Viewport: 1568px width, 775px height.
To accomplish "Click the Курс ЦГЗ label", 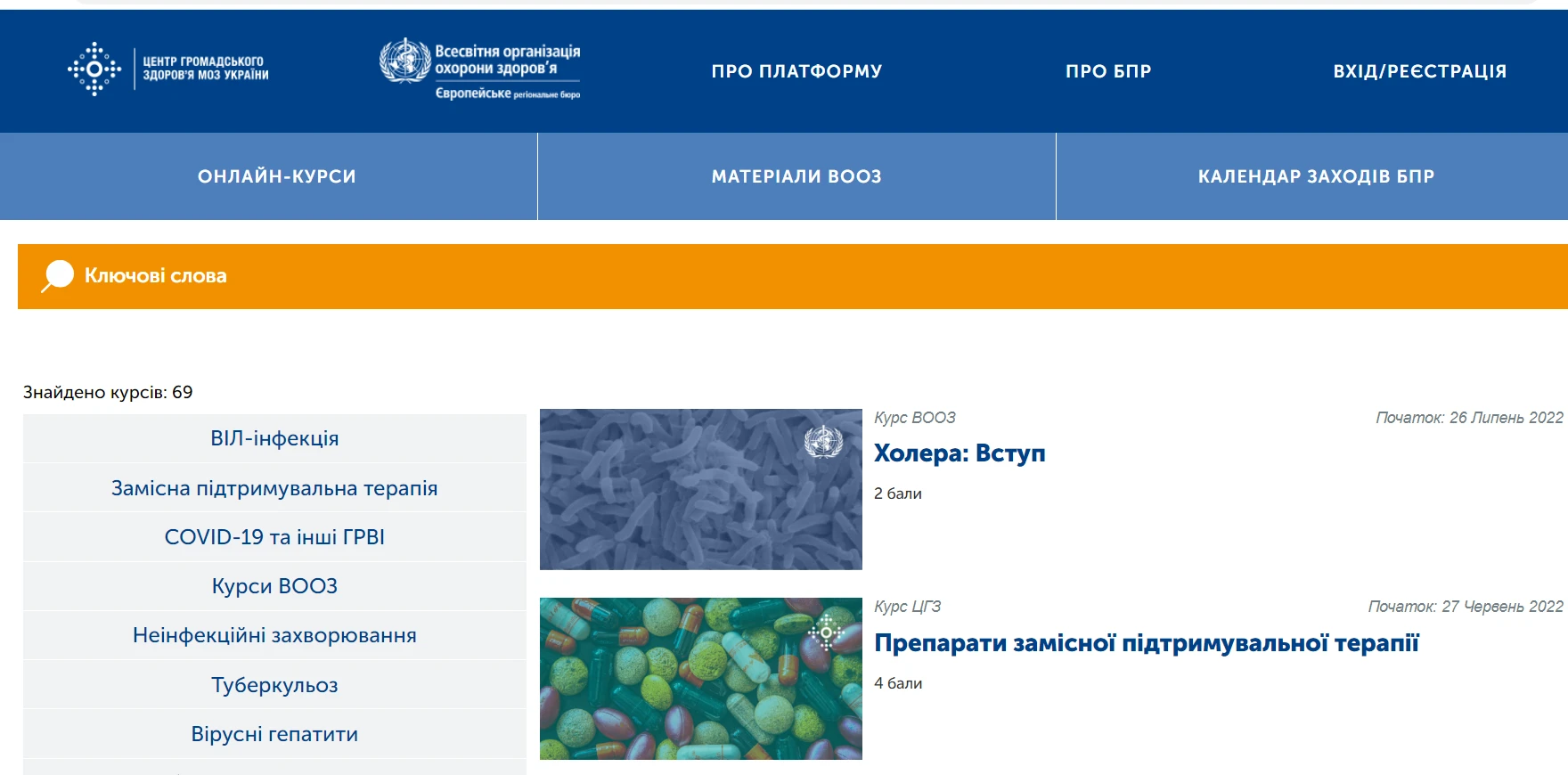I will point(908,607).
